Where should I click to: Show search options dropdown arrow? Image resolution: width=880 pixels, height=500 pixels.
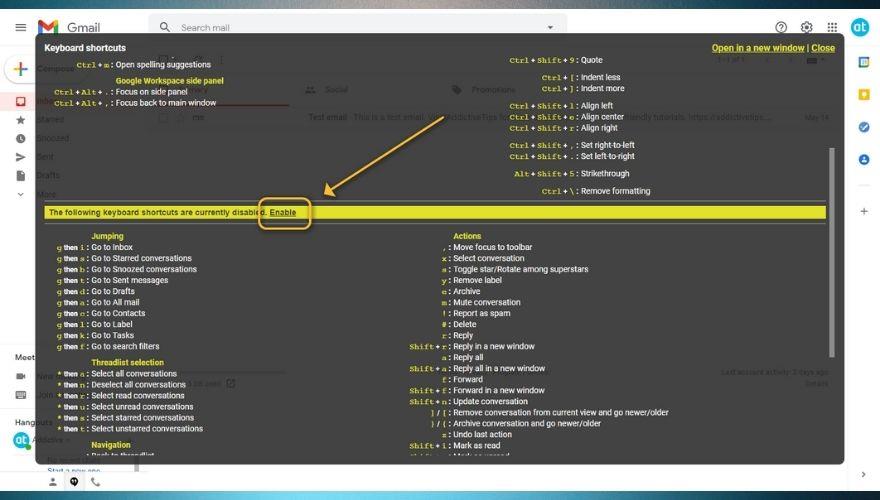pos(549,27)
